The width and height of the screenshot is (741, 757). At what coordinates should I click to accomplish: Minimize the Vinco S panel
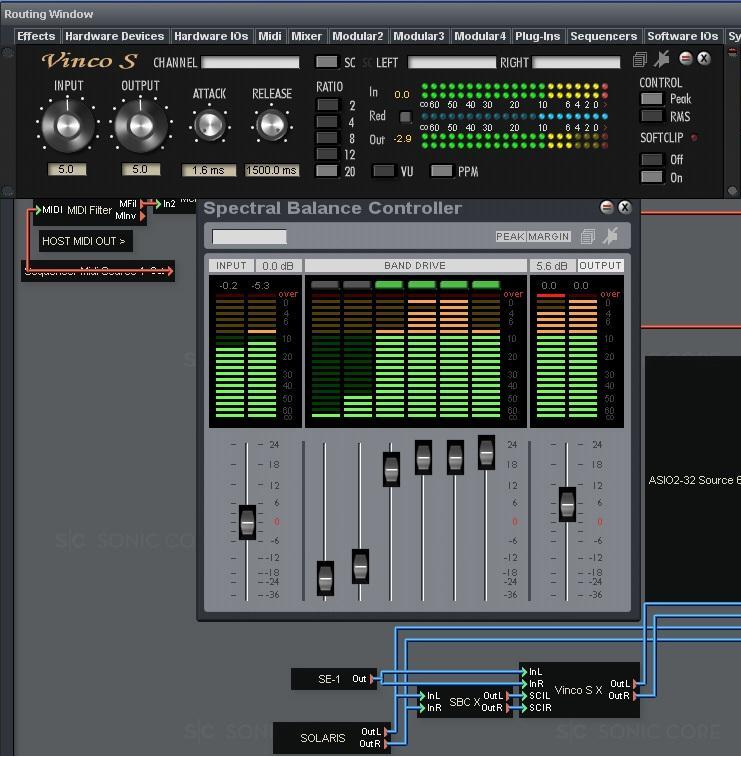pos(685,58)
